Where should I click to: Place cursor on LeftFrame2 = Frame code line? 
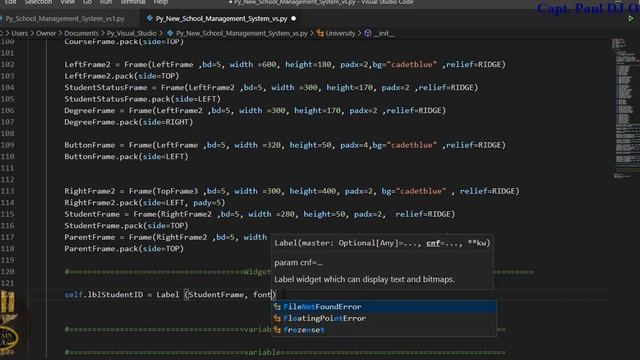point(285,64)
